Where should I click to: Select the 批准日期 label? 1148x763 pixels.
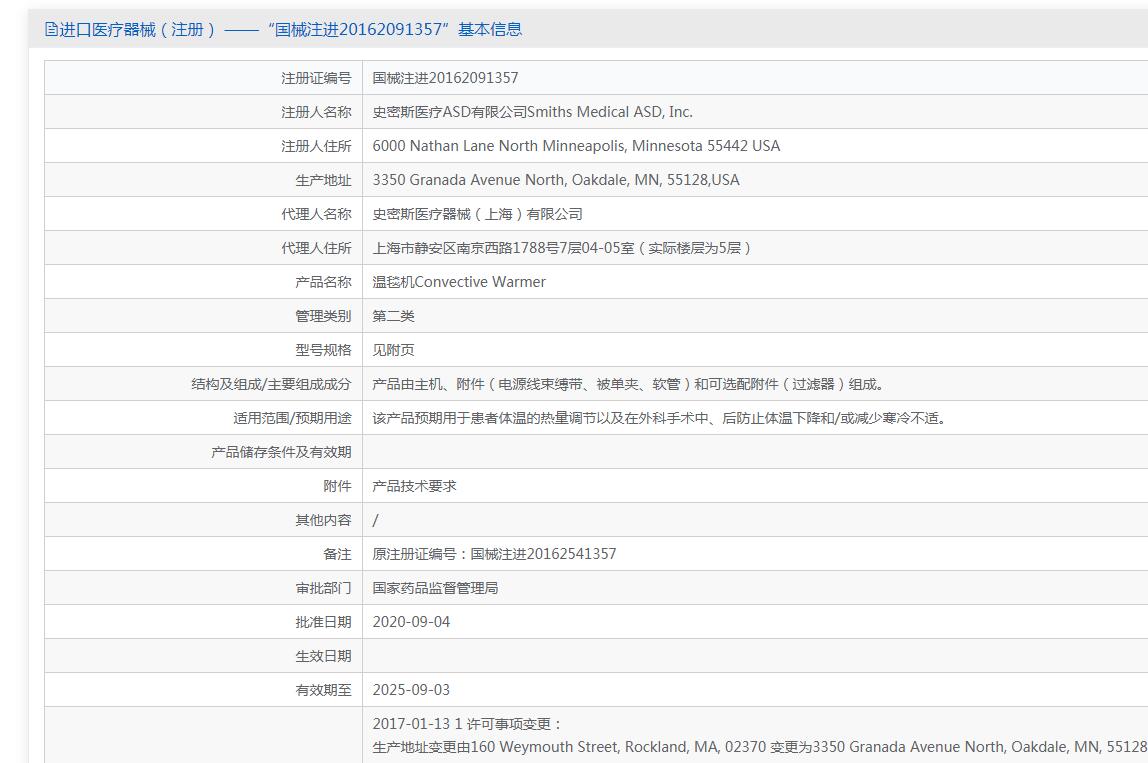click(324, 622)
